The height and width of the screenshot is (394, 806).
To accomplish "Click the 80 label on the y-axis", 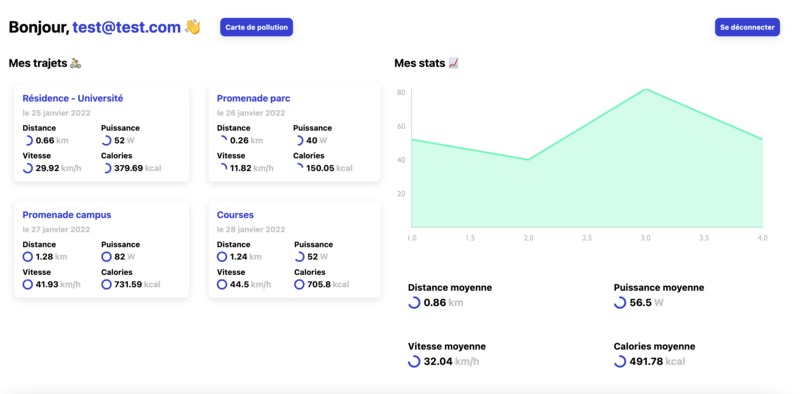I will (401, 92).
